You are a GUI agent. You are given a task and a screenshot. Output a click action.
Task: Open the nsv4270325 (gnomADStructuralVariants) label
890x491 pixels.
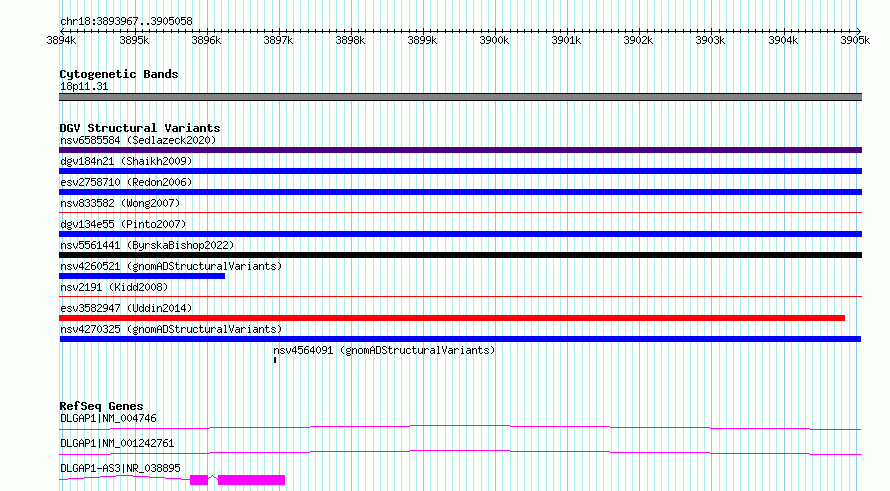171,329
